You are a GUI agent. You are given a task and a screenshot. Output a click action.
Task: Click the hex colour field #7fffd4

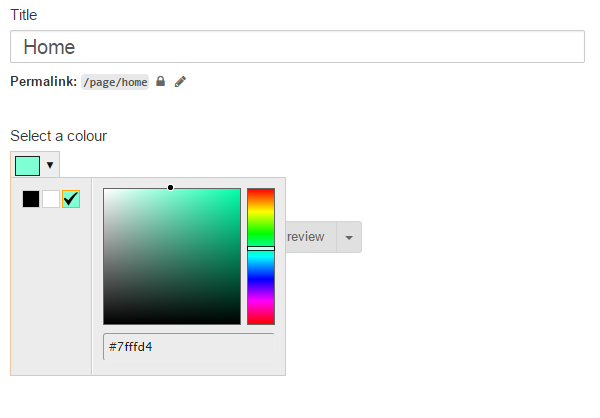click(x=189, y=347)
